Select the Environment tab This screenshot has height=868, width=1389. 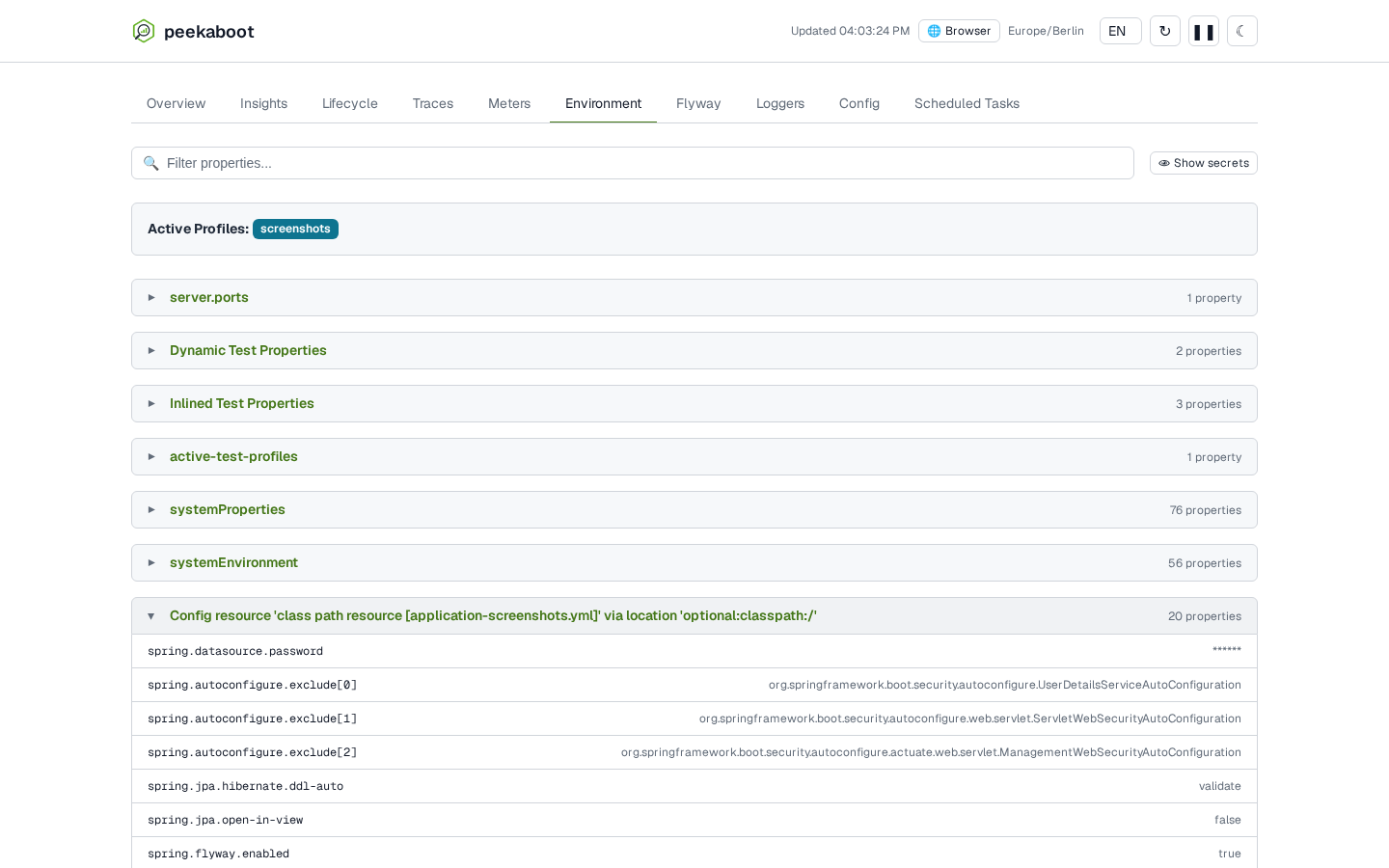[x=603, y=103]
